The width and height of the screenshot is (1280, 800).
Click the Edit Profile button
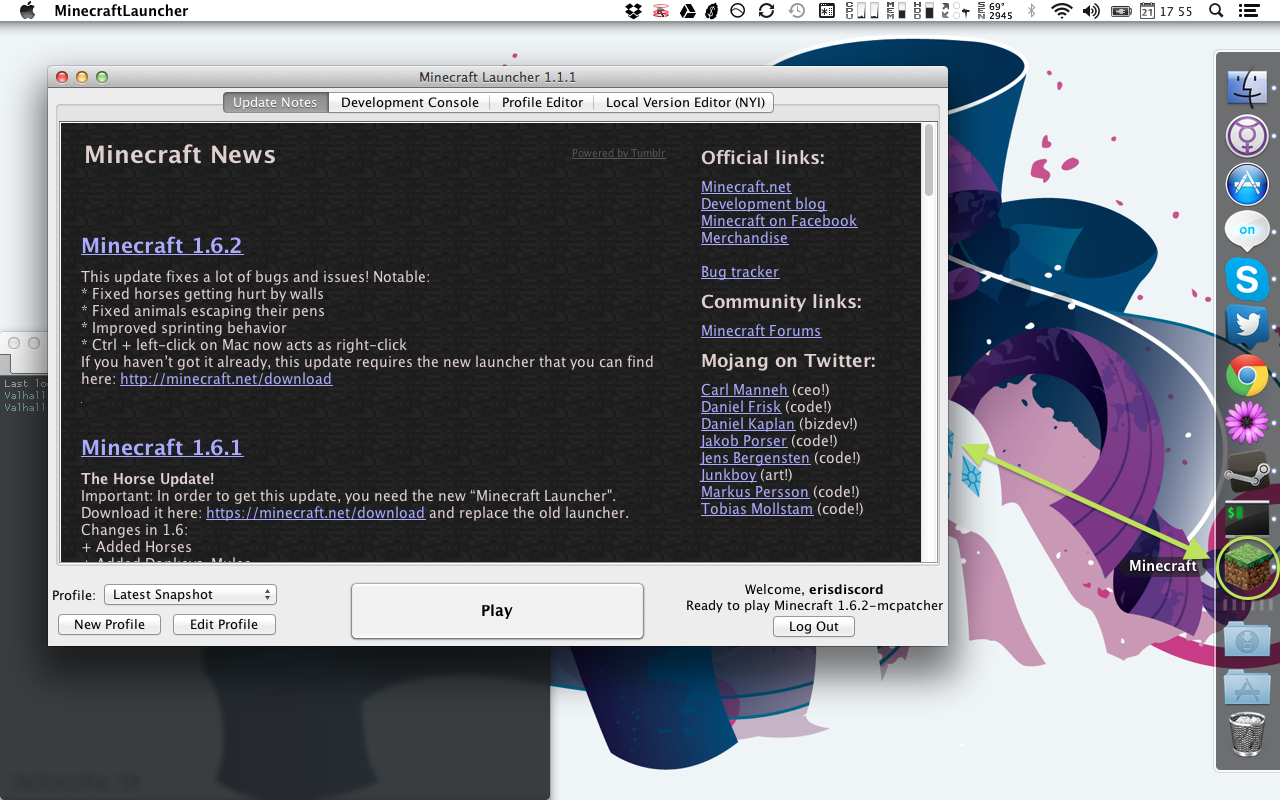(224, 625)
